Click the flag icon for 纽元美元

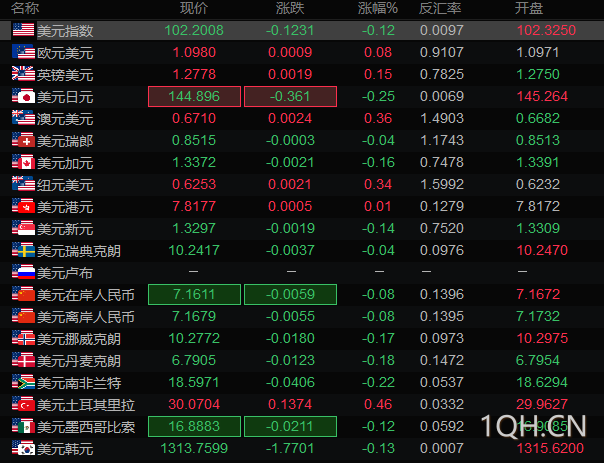[x=23, y=184]
